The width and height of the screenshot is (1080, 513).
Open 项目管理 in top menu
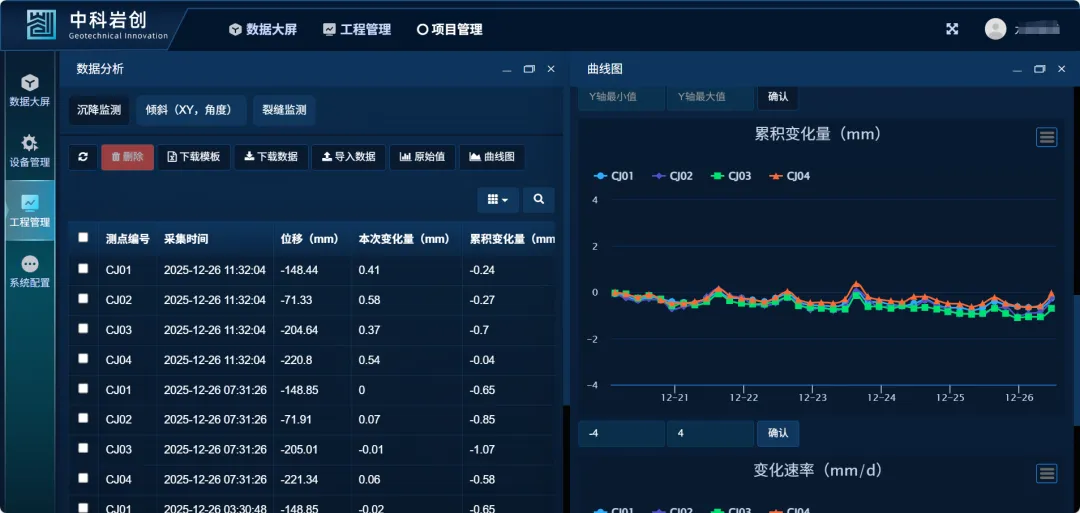point(449,30)
